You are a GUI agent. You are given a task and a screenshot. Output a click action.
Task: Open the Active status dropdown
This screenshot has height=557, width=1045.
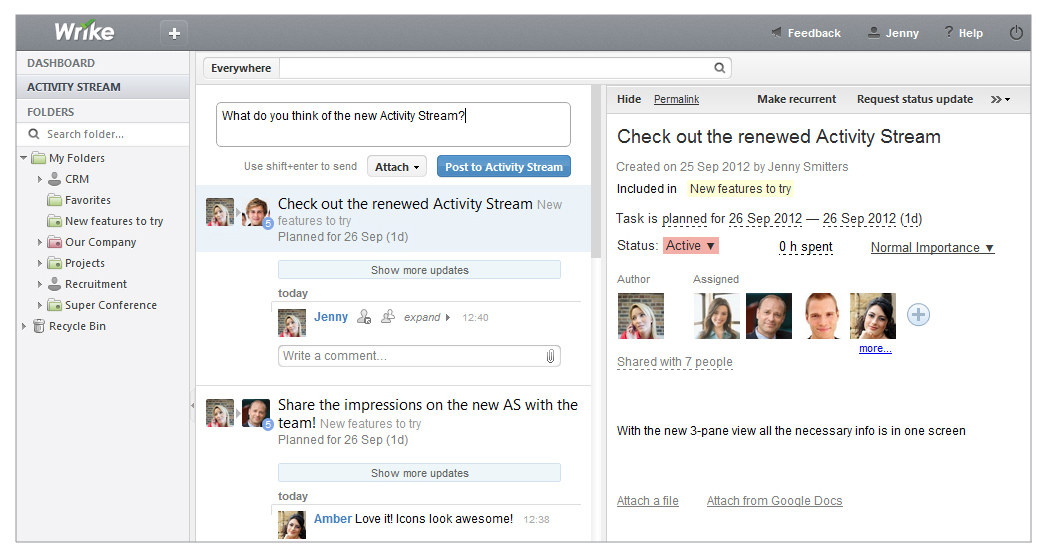(690, 246)
